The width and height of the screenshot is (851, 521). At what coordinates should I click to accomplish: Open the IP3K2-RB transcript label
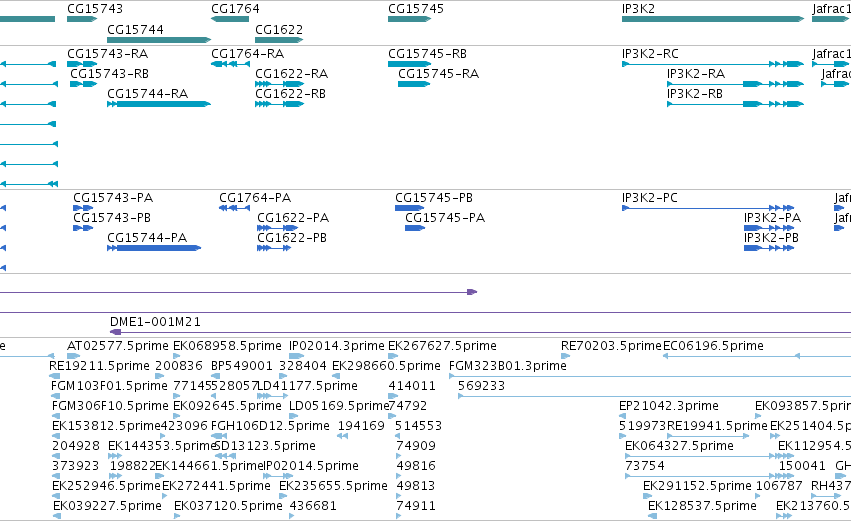point(695,94)
